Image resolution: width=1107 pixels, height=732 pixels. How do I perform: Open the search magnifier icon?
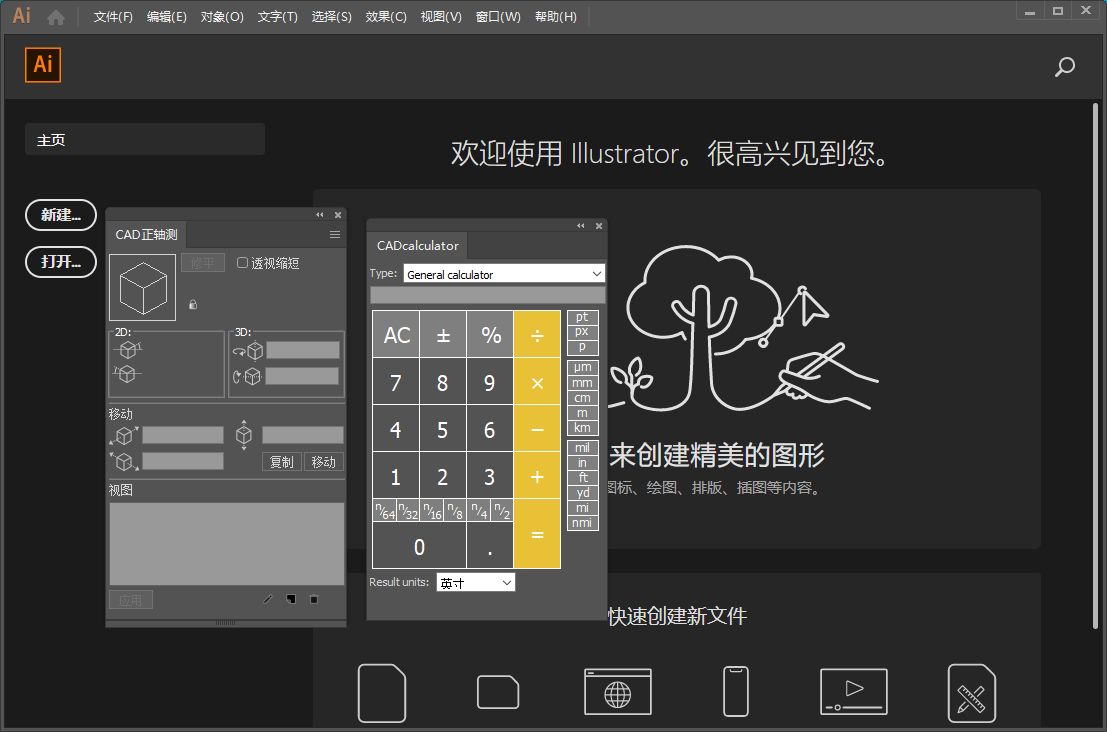point(1065,66)
